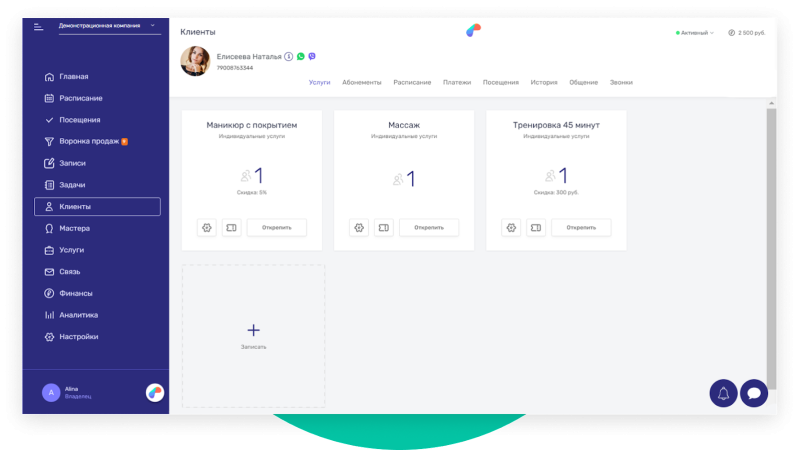Image resolution: width=800 pixels, height=450 pixels.
Task: Click the gear icon on Тренировка 45 минут card
Action: click(x=511, y=227)
